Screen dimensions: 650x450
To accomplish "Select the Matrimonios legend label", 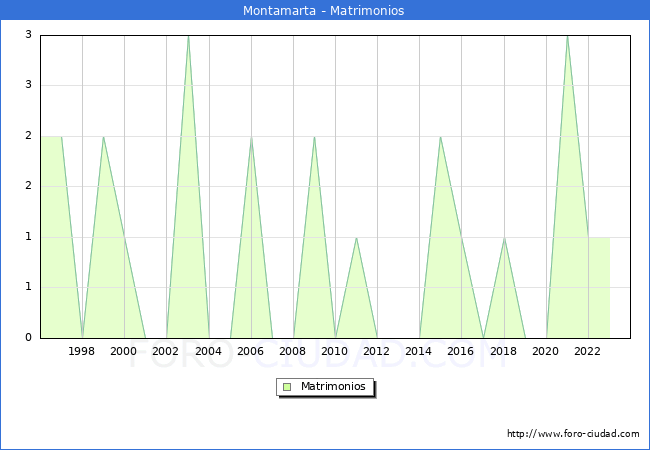I will pyautogui.click(x=333, y=386).
